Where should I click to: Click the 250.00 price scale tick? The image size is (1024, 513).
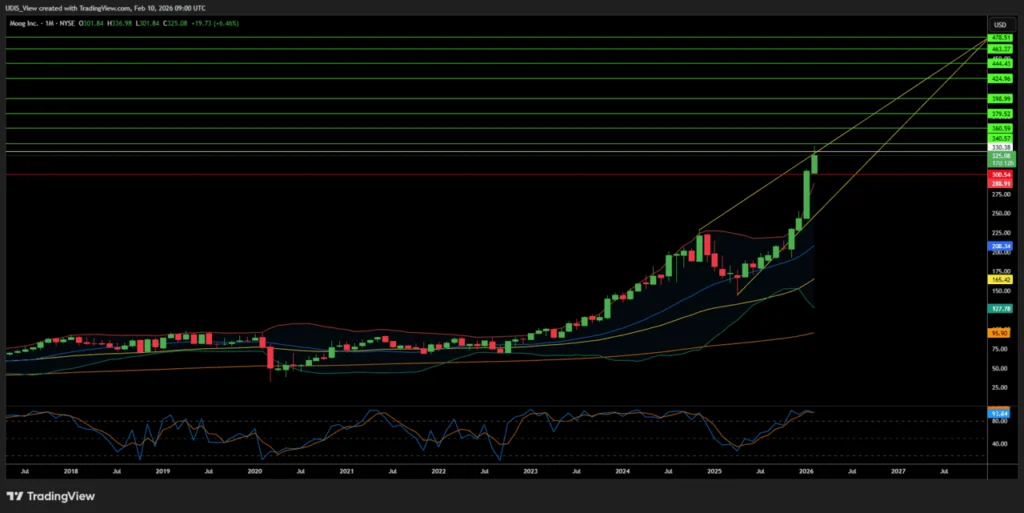(1001, 213)
